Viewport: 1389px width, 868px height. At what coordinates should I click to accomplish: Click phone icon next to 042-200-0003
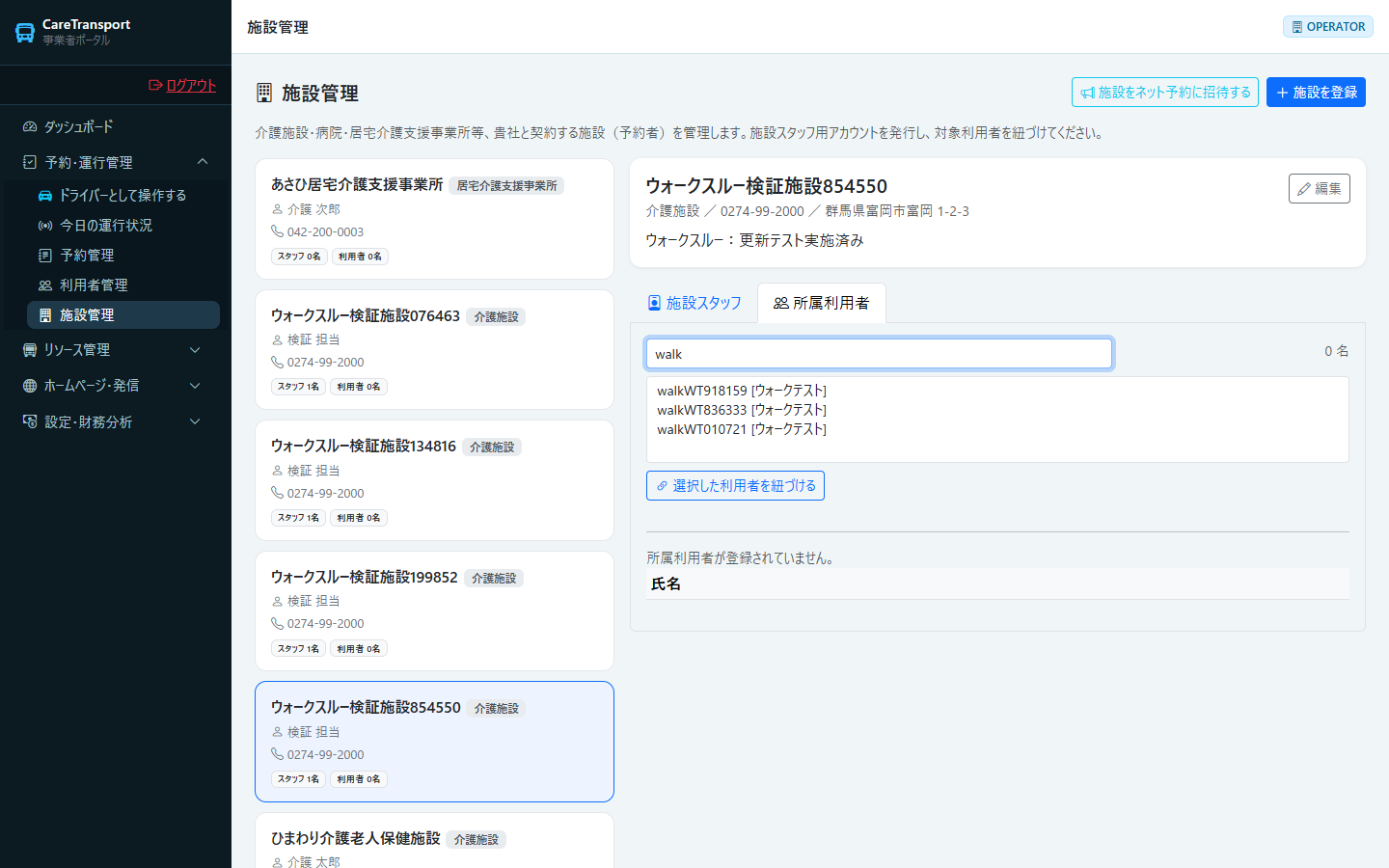click(277, 231)
